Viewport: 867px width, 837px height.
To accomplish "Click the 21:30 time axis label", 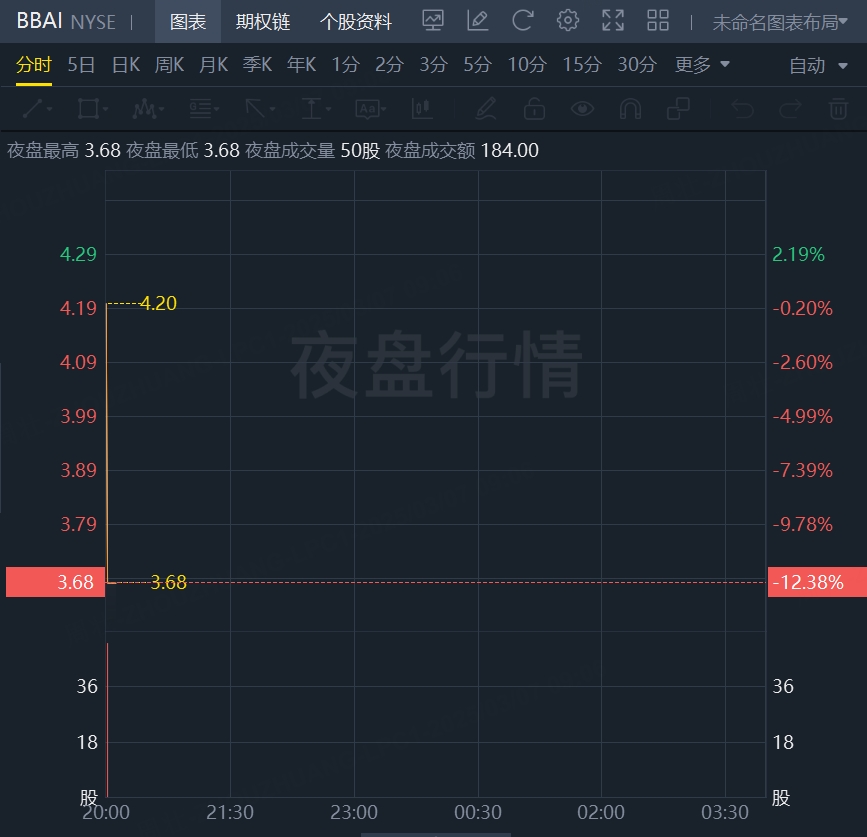I will [x=230, y=812].
